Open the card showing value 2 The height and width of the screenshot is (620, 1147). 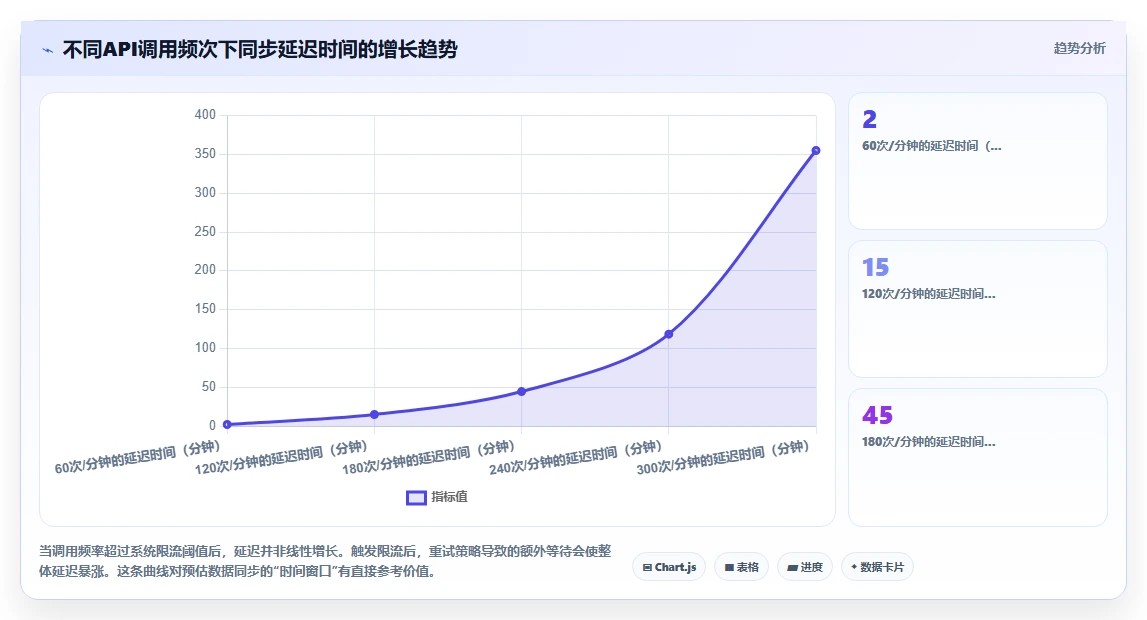coord(977,161)
